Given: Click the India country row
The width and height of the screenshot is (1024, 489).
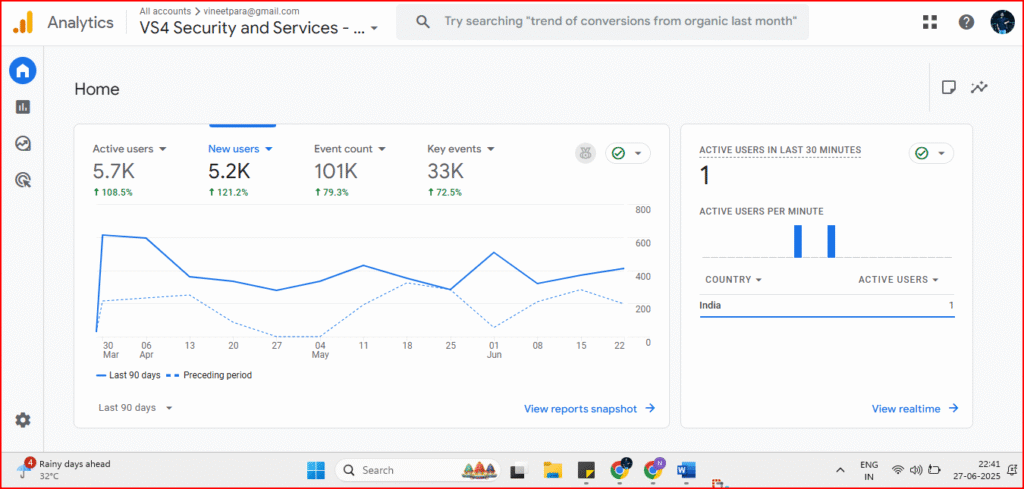Looking at the screenshot, I should click(827, 306).
